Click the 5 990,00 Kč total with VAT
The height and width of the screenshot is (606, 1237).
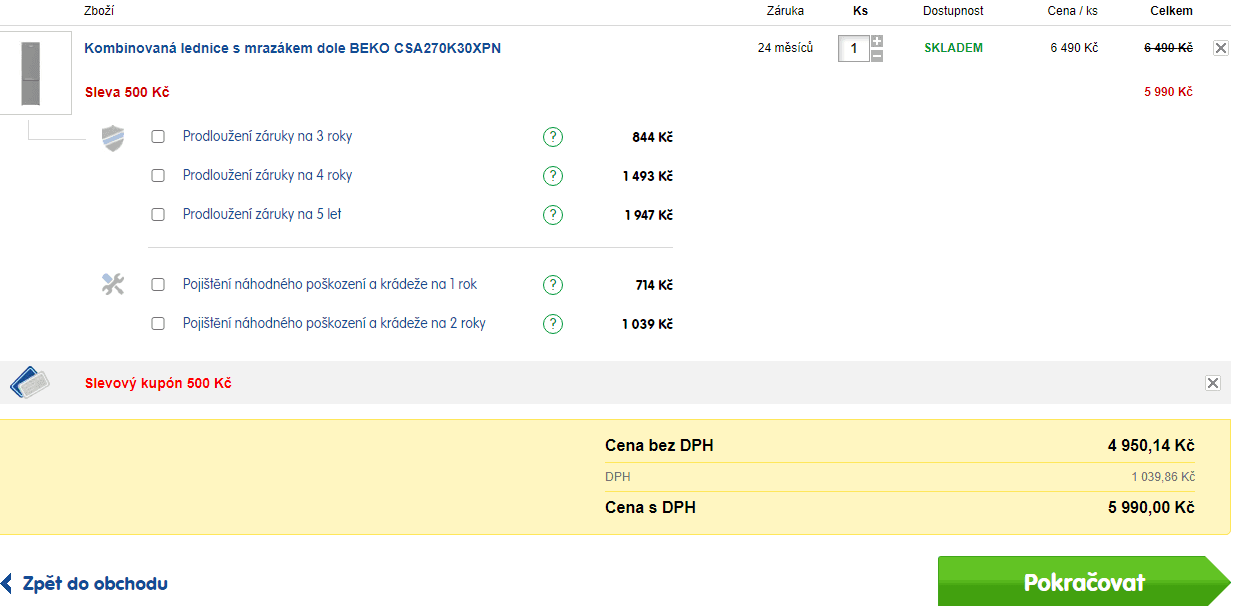(x=1151, y=508)
